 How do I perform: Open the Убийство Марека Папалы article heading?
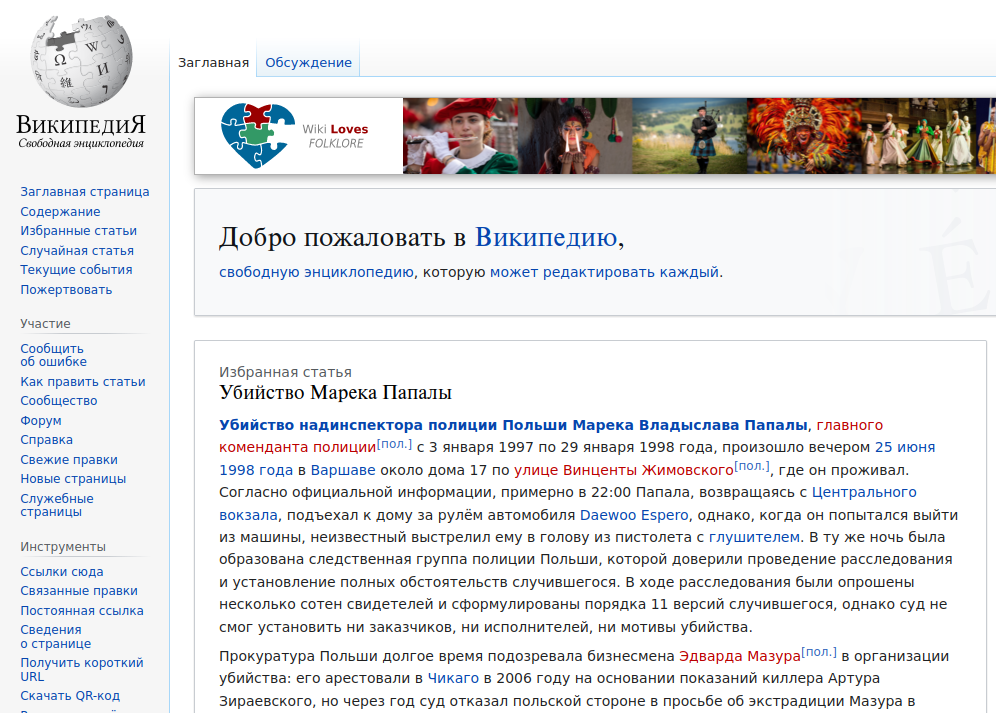coord(335,392)
